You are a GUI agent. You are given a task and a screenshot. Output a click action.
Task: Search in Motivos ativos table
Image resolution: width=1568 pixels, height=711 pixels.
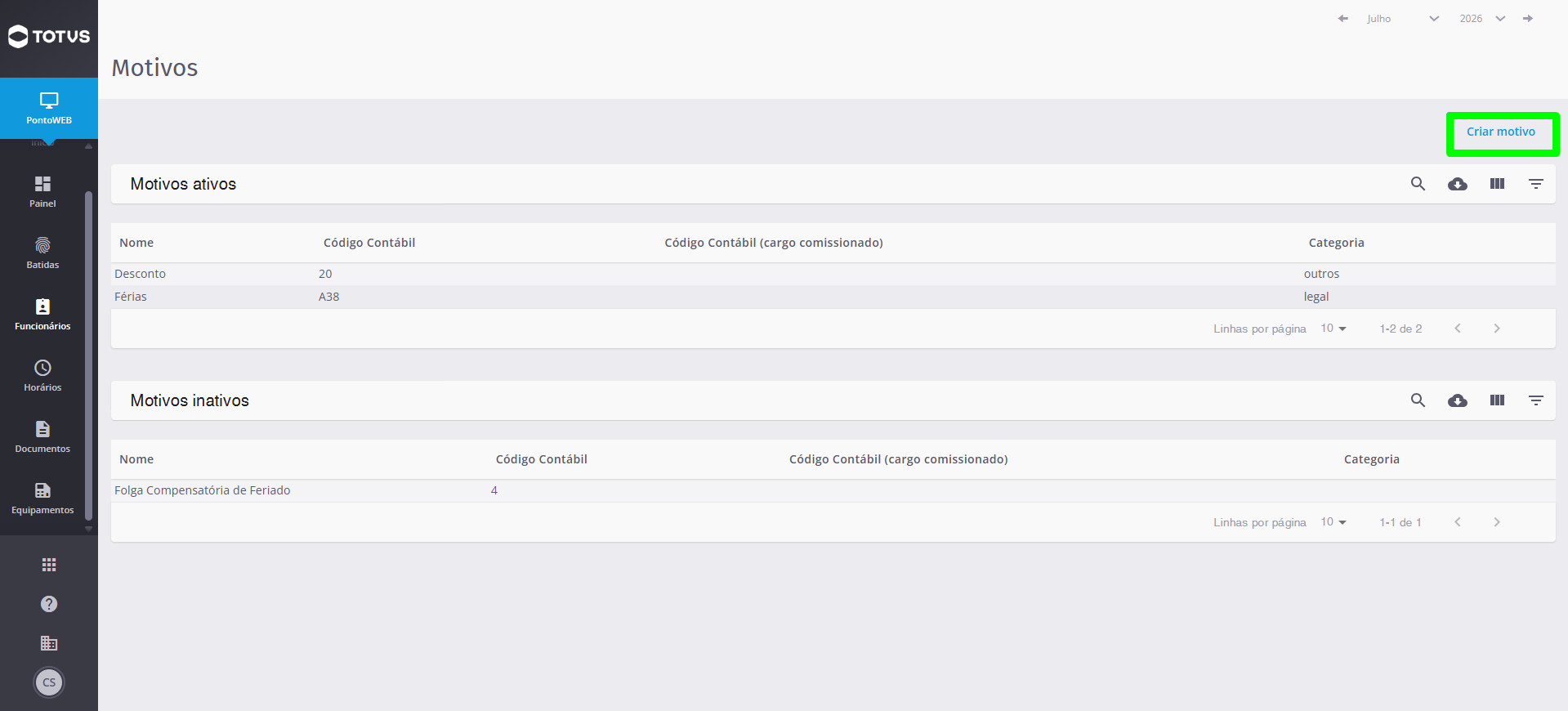(1418, 184)
